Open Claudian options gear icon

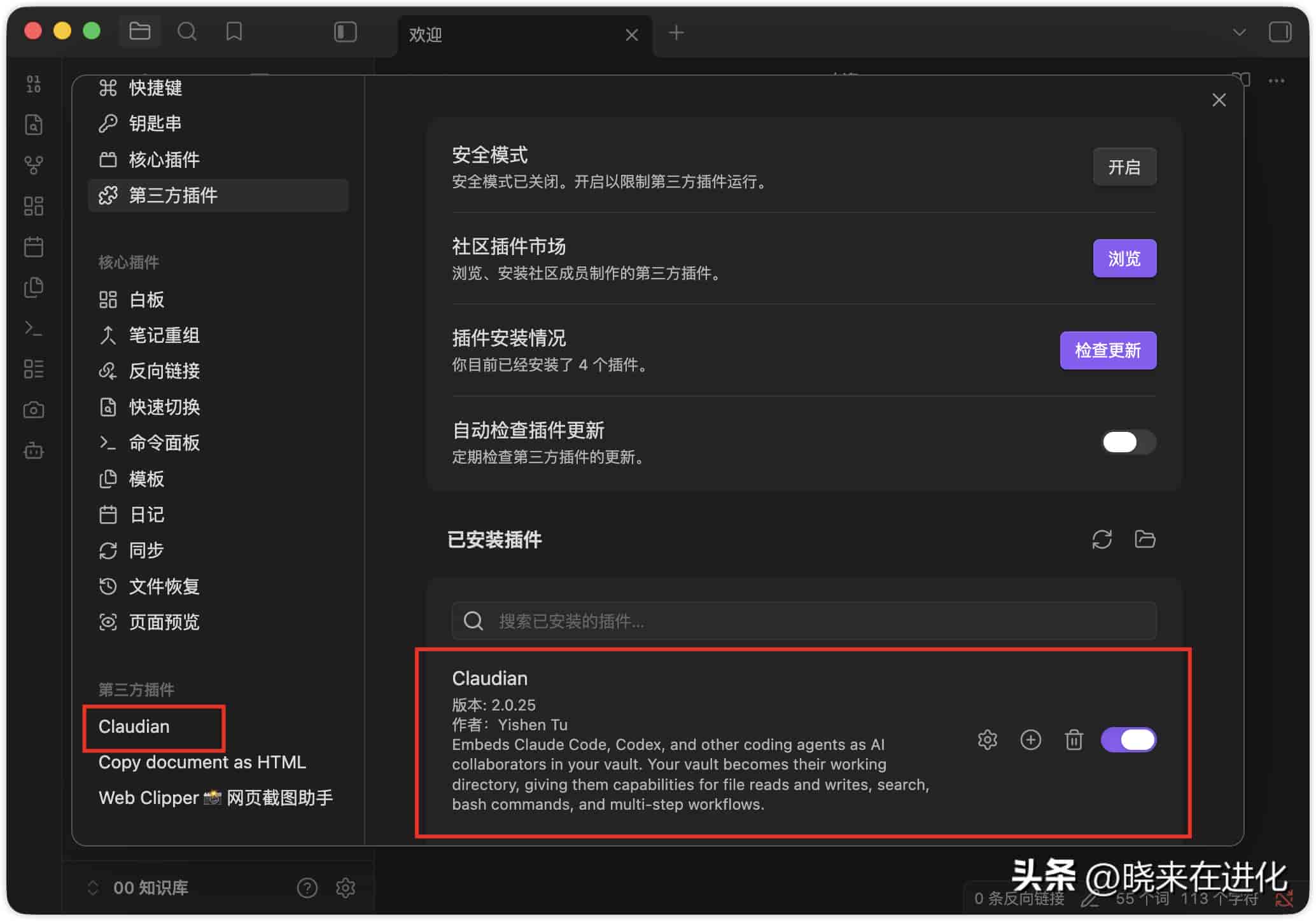(987, 740)
